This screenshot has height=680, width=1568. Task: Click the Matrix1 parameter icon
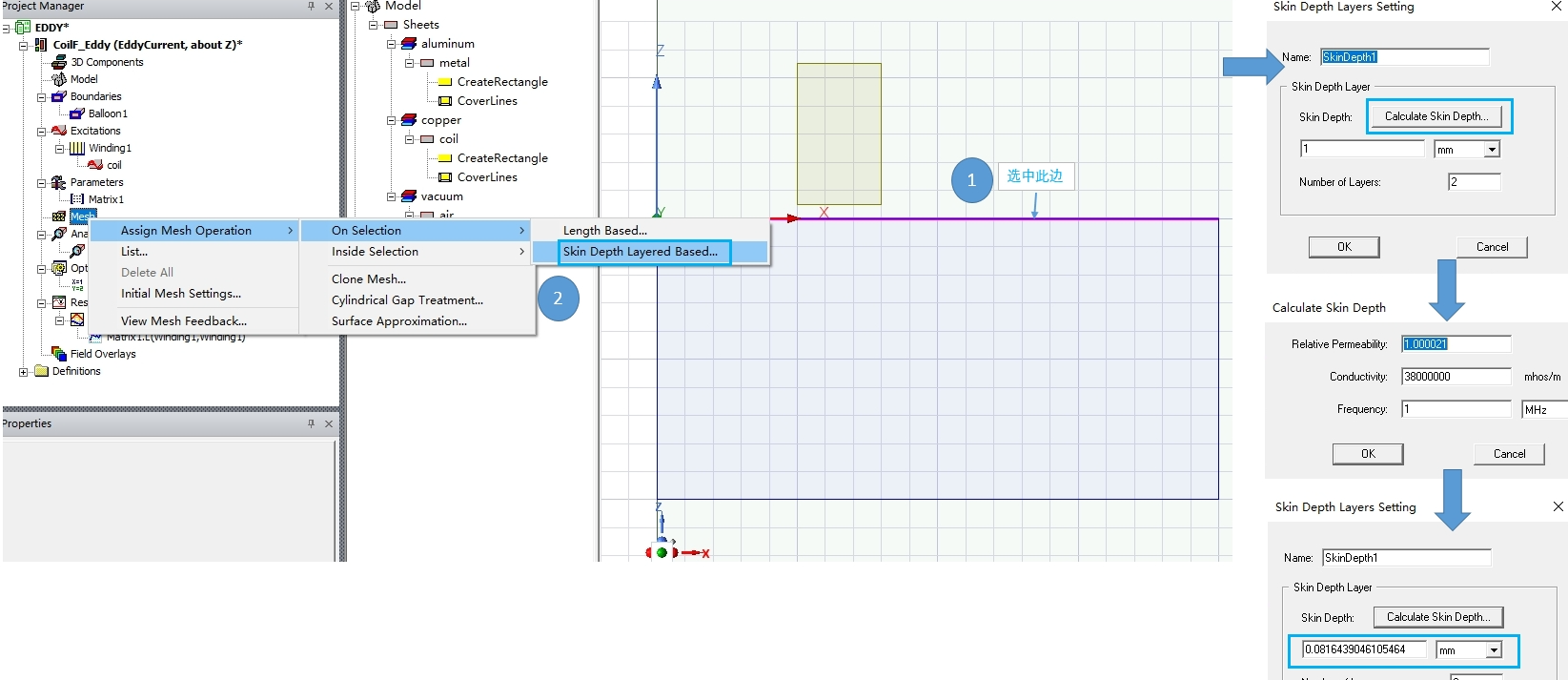(x=77, y=199)
